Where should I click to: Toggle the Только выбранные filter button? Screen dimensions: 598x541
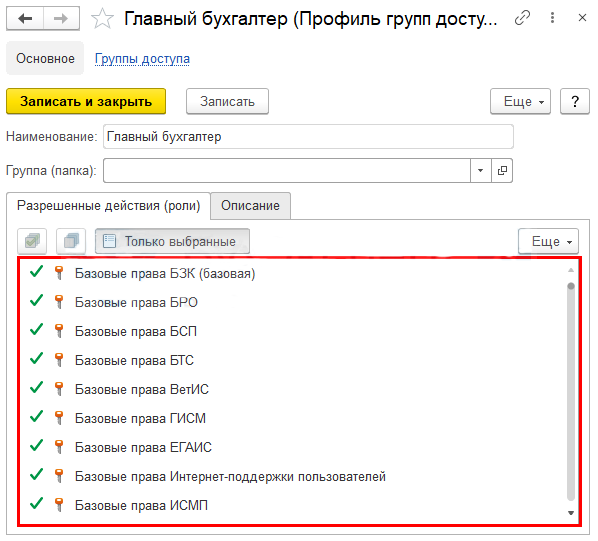[x=172, y=241]
